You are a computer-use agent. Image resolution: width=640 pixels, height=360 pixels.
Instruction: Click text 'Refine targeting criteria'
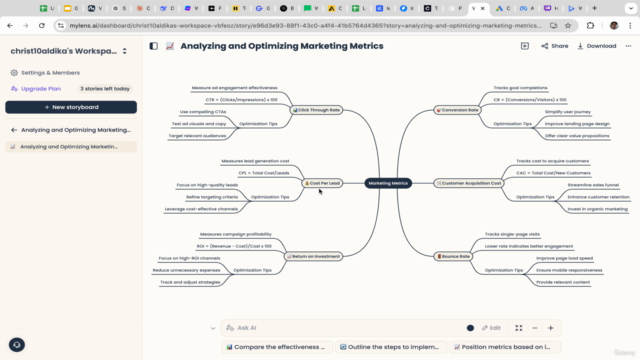[x=212, y=197]
